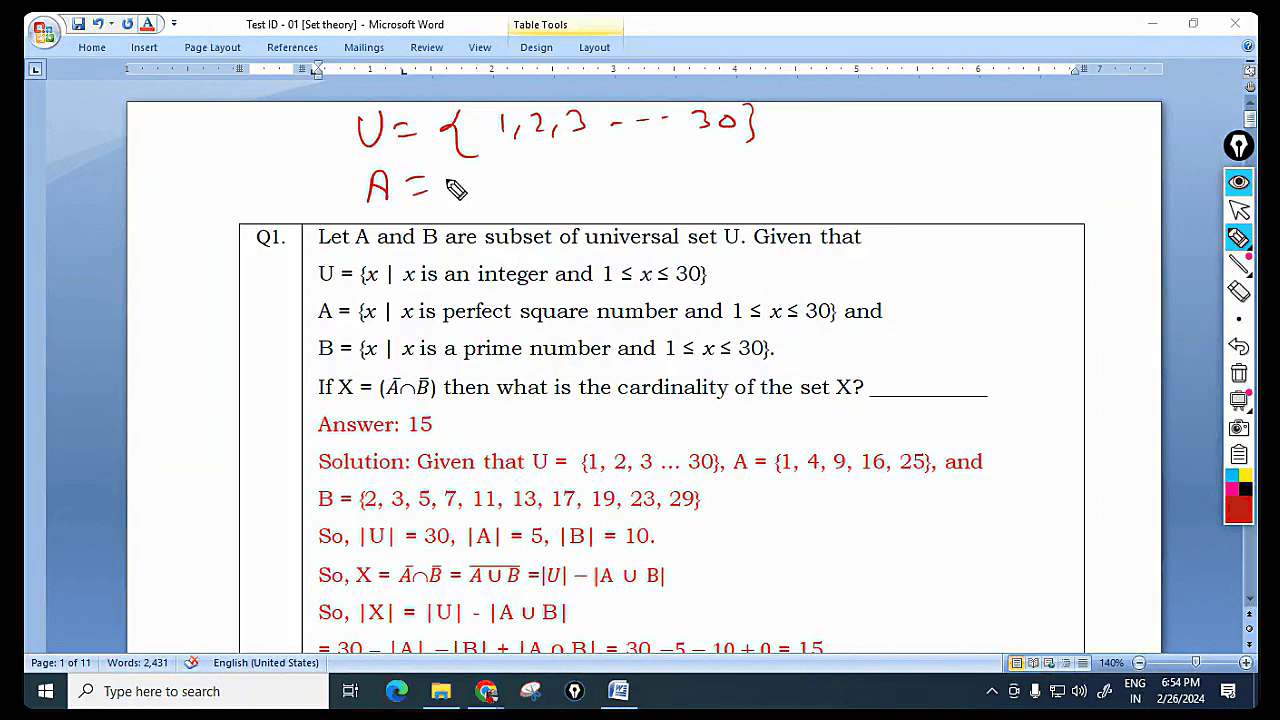Click the first line indent marker on ruler

click(x=317, y=65)
